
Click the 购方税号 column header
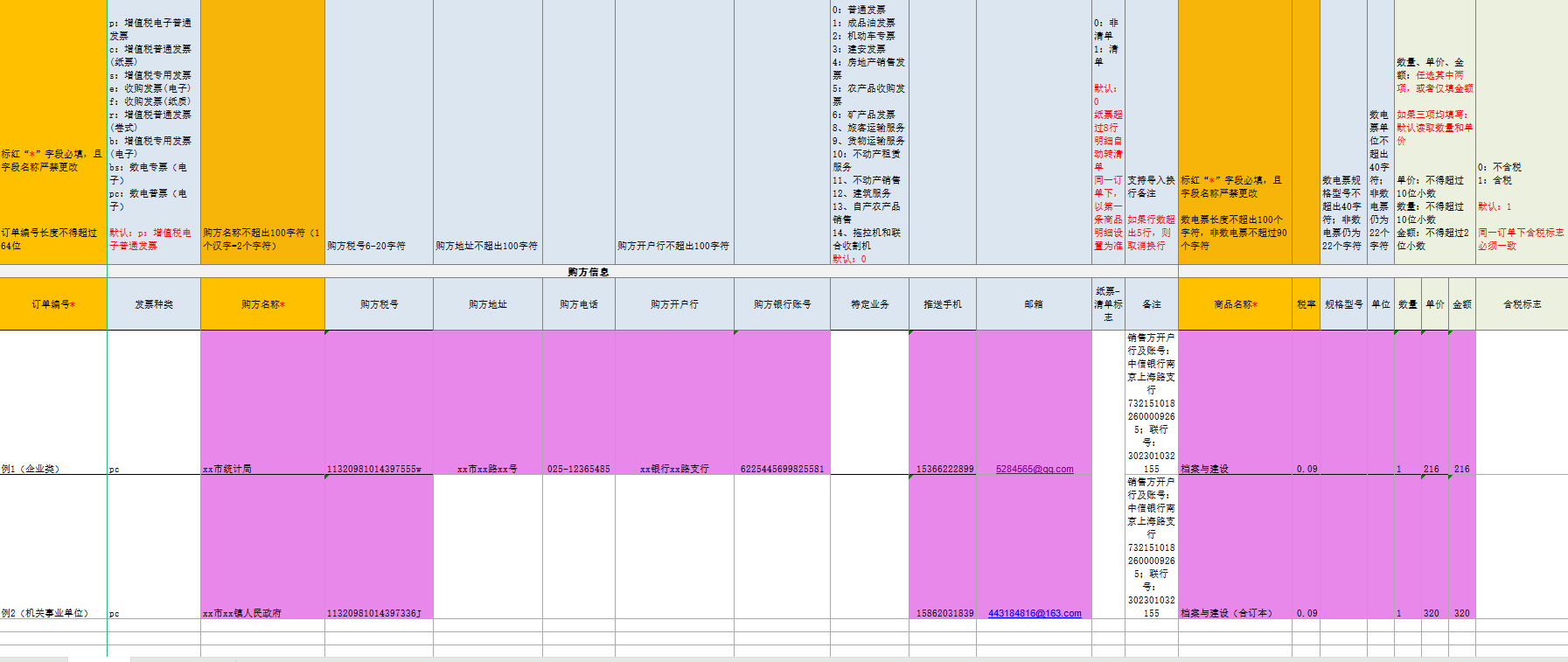point(379,304)
